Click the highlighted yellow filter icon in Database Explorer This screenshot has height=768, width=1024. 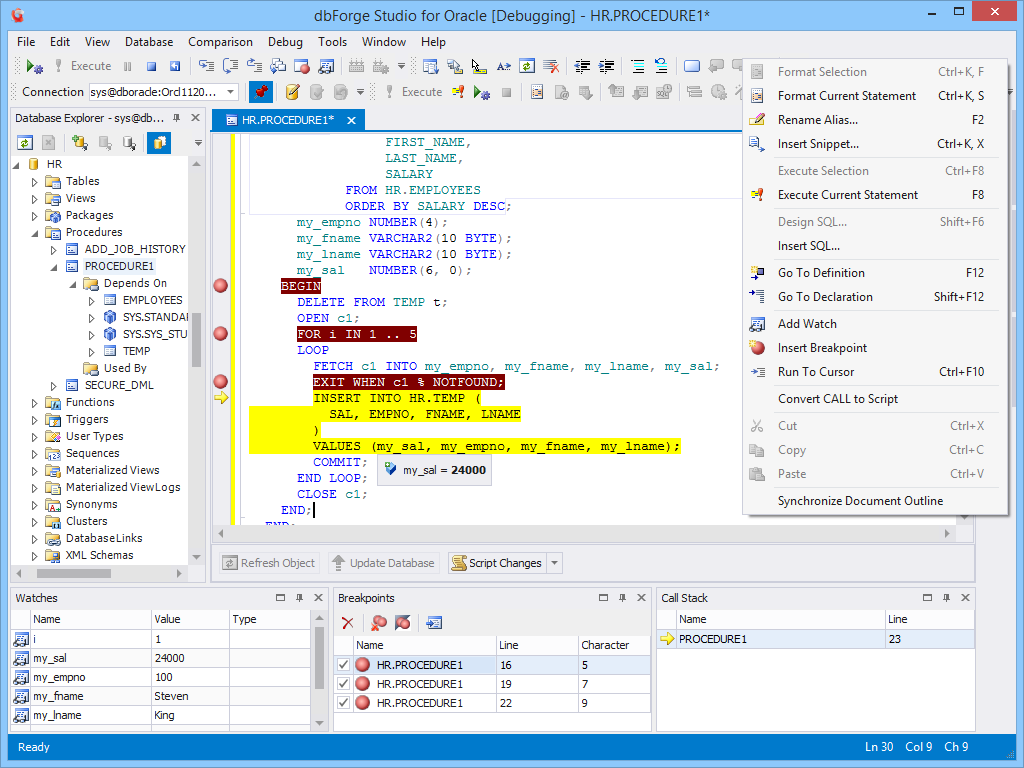click(x=159, y=142)
